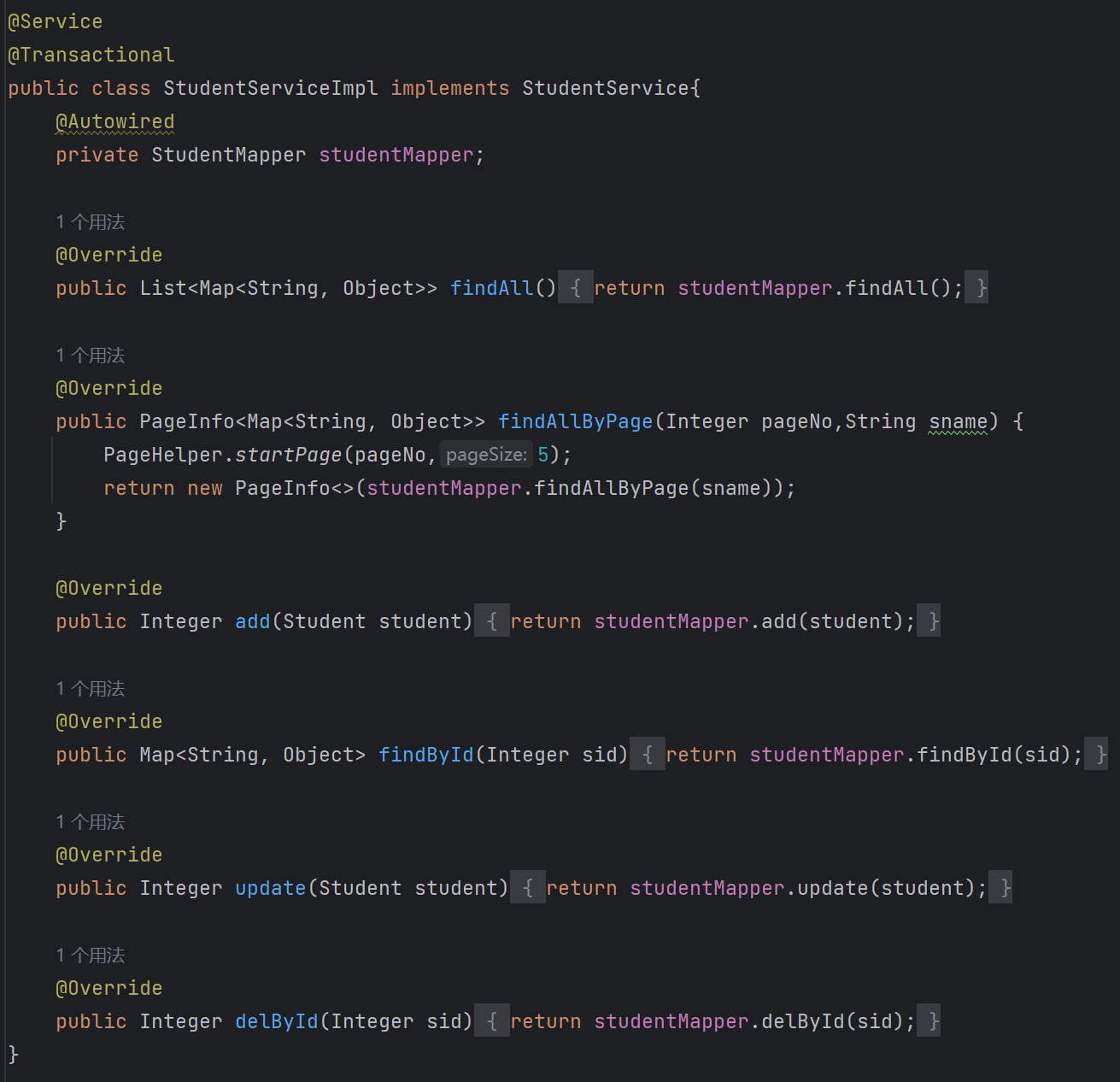Click the findAllByPage method name
Image resolution: width=1120 pixels, height=1082 pixels.
(575, 421)
